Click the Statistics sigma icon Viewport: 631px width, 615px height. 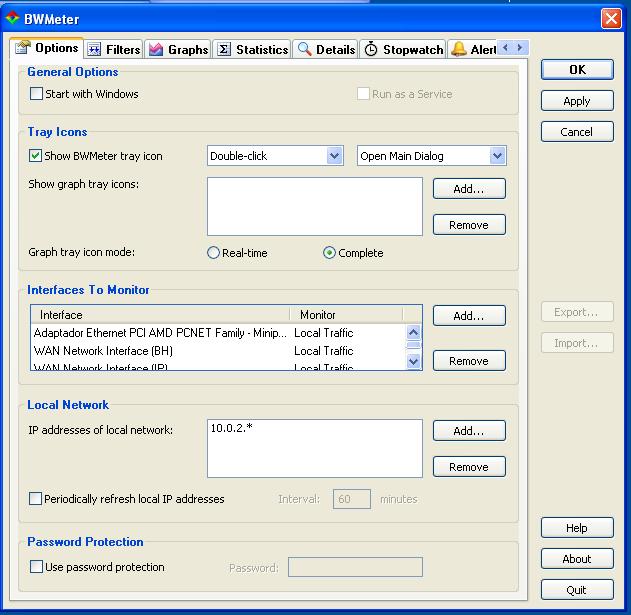224,50
